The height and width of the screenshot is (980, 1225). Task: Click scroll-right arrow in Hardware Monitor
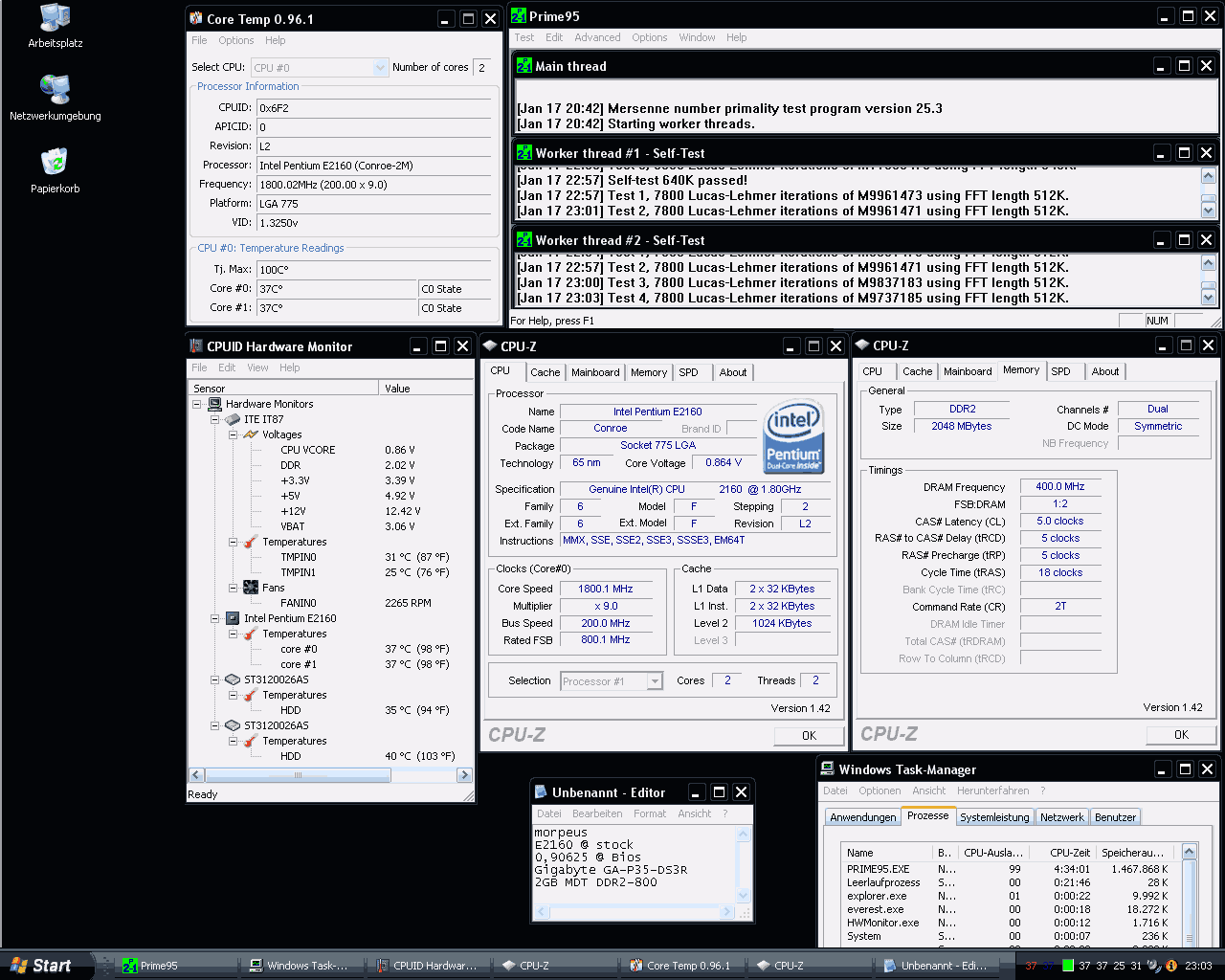[x=464, y=775]
